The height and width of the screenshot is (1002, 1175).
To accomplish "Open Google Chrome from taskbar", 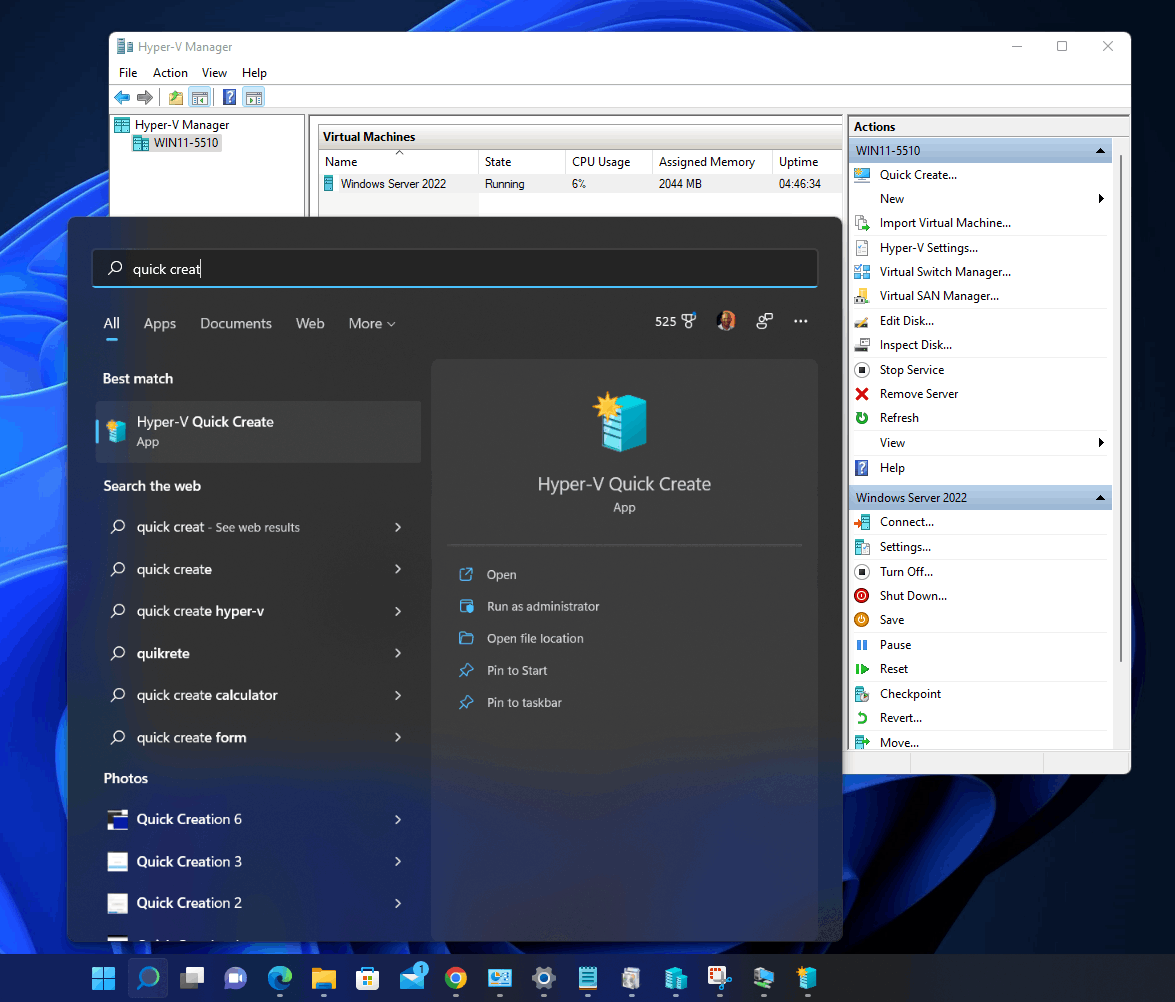I will (456, 978).
